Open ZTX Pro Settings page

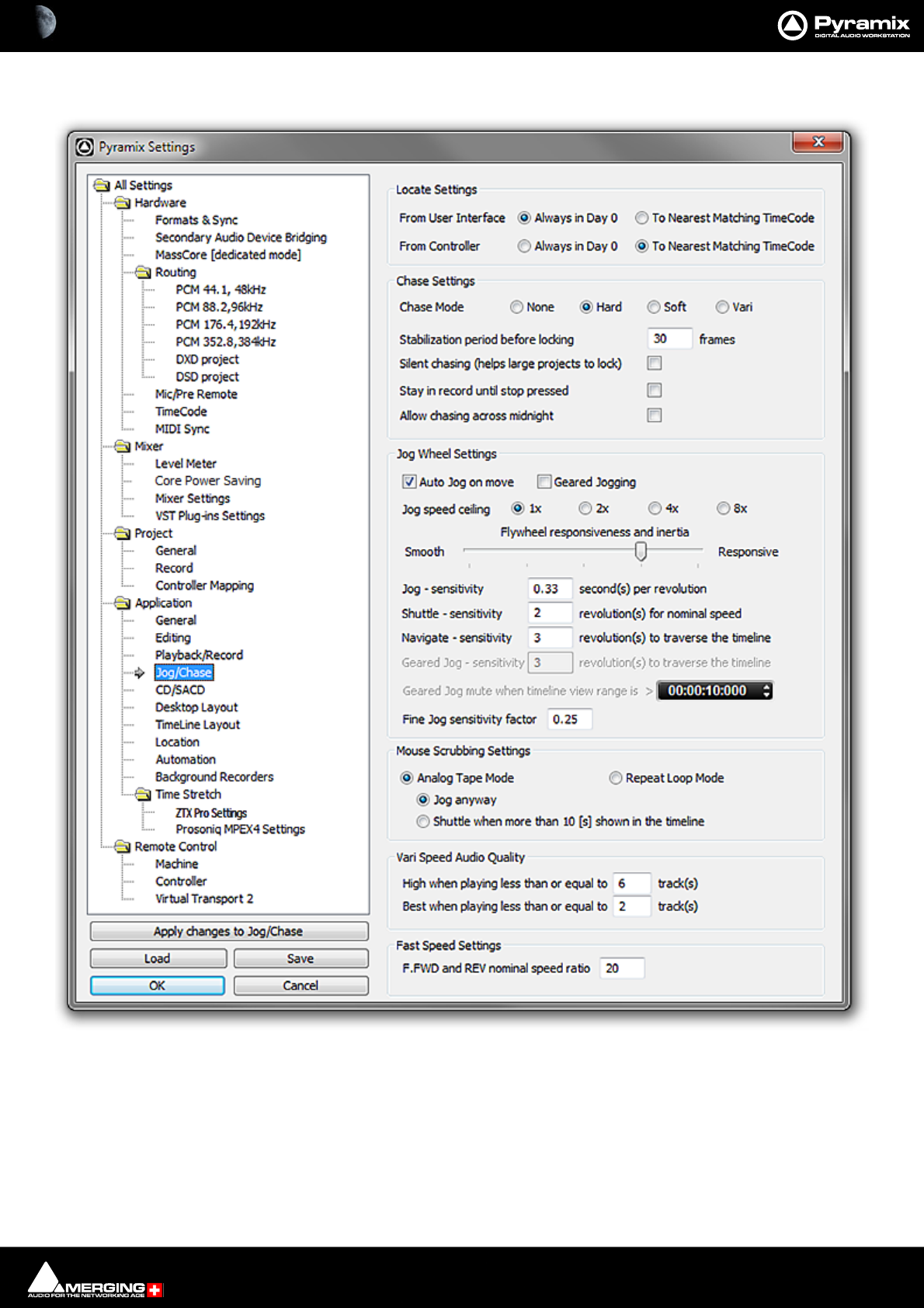tap(211, 812)
